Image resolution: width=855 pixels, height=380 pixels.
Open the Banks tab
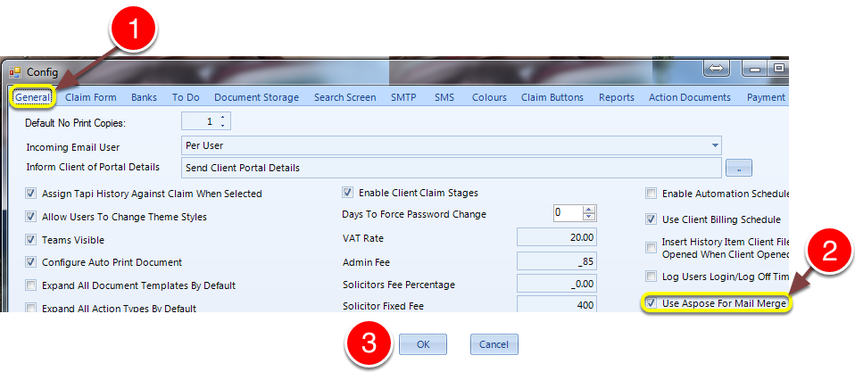(x=144, y=98)
